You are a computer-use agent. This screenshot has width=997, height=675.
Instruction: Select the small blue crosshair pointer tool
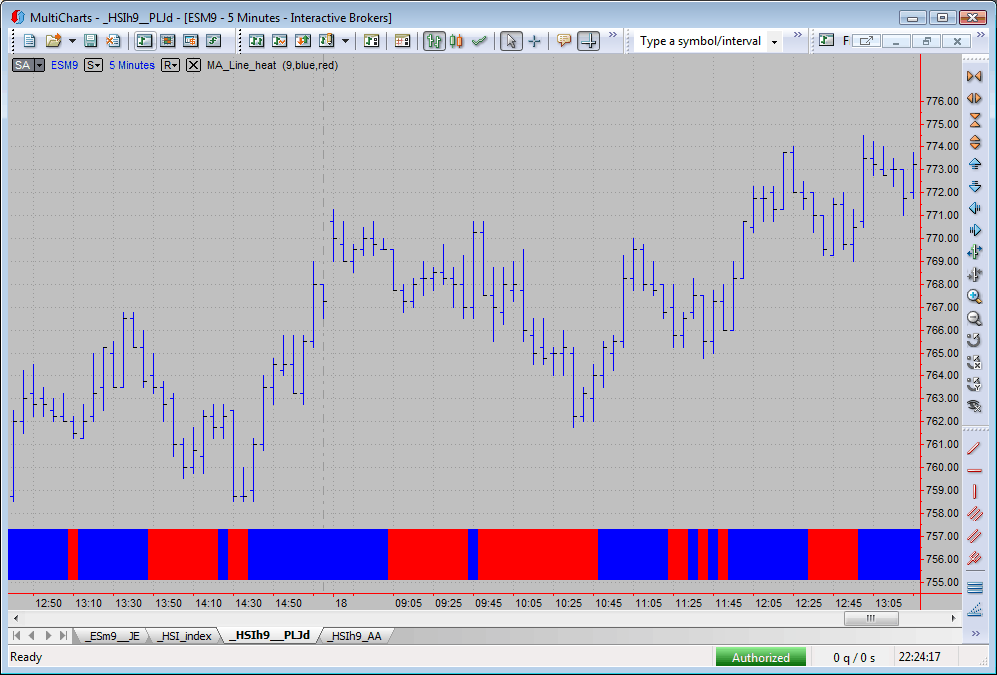coord(534,41)
